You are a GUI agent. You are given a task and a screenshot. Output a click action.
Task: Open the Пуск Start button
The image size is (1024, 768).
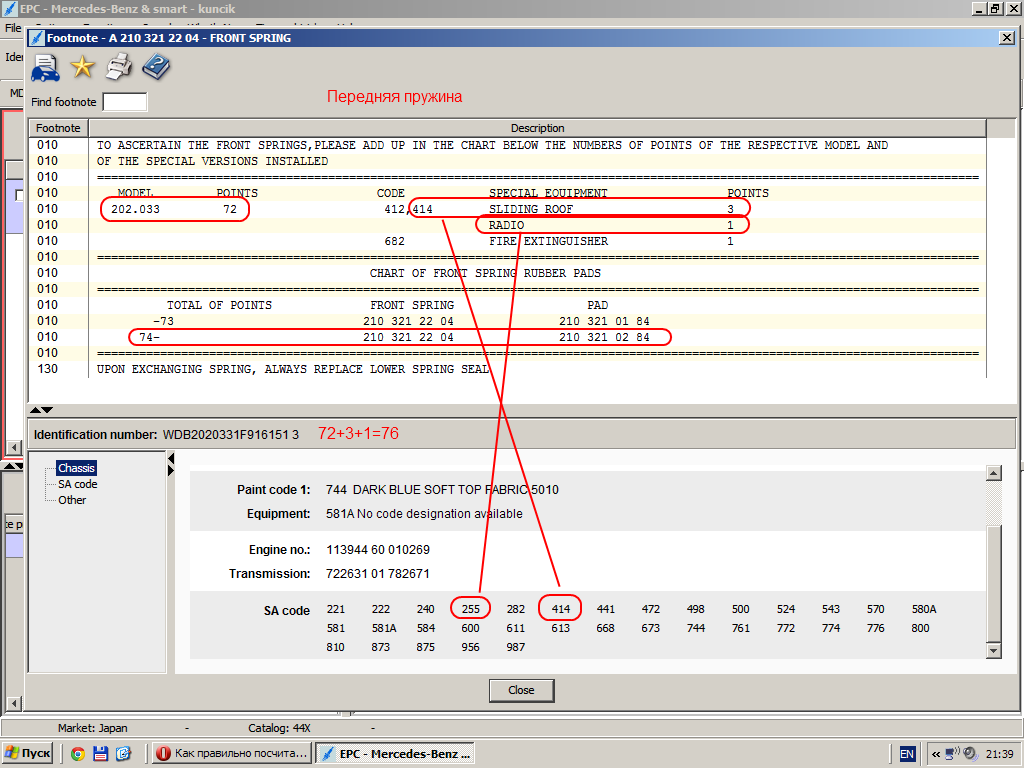tap(28, 754)
